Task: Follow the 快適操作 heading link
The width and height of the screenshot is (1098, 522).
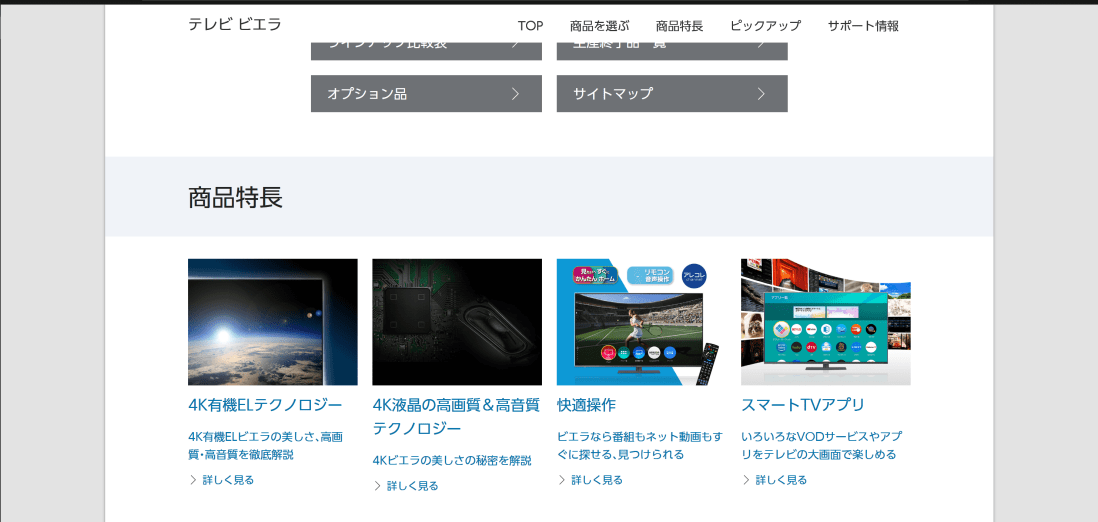Action: 586,405
